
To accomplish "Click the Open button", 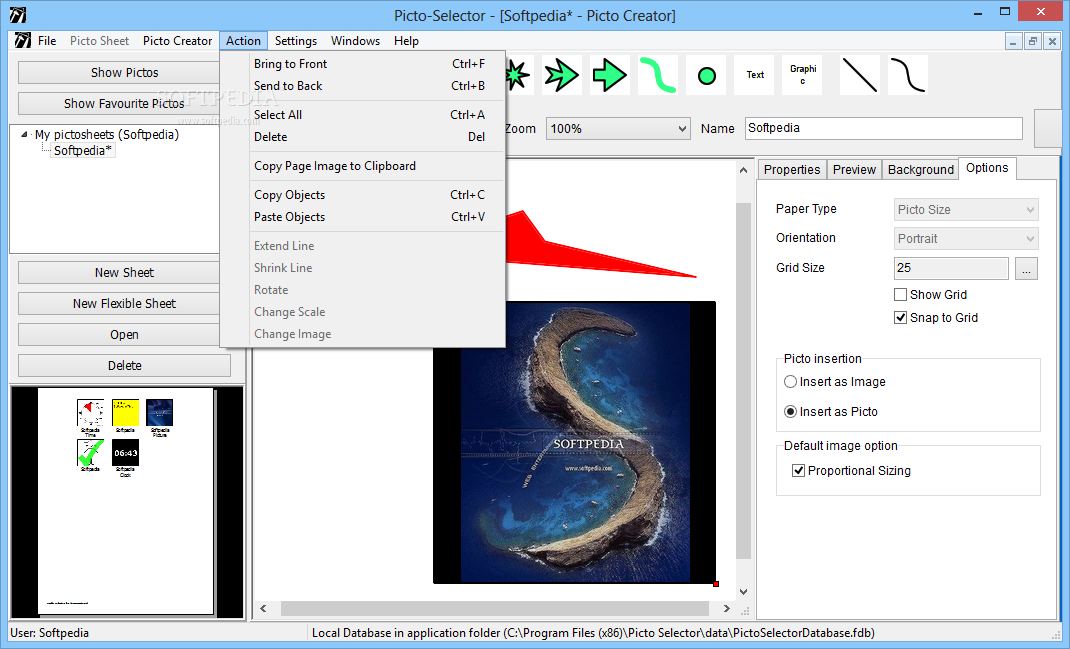I will (x=124, y=334).
